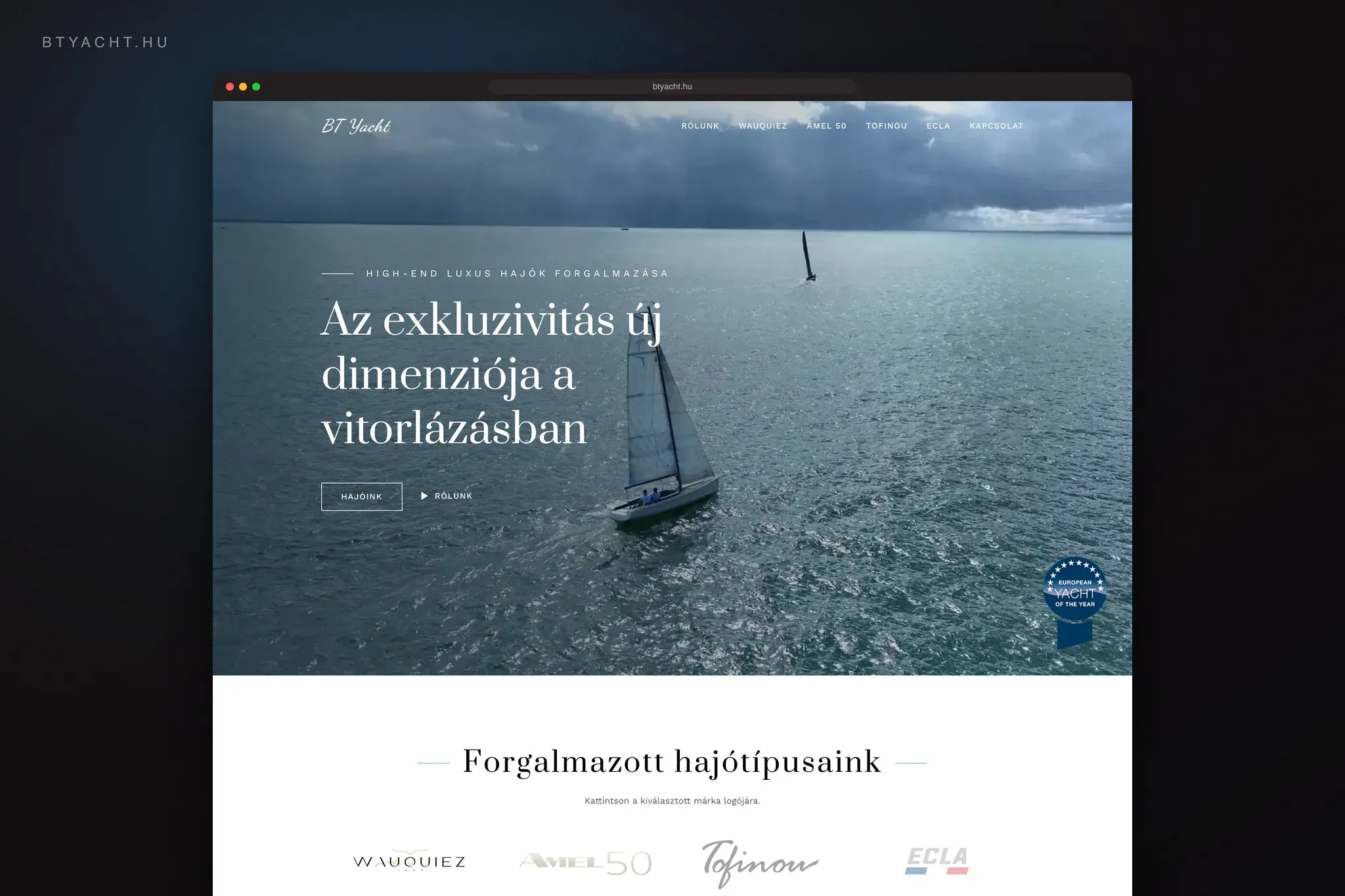Click the hero headline 'Az exkluzivitás új dimenziója a vitorlázásban'
This screenshot has height=896, width=1345.
[x=491, y=373]
